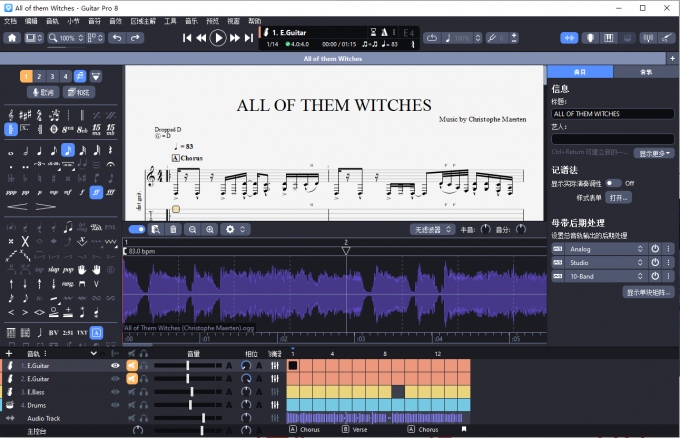Click the trash icon in the audio toolbar
Screen dimensions: 680x438
(173, 229)
